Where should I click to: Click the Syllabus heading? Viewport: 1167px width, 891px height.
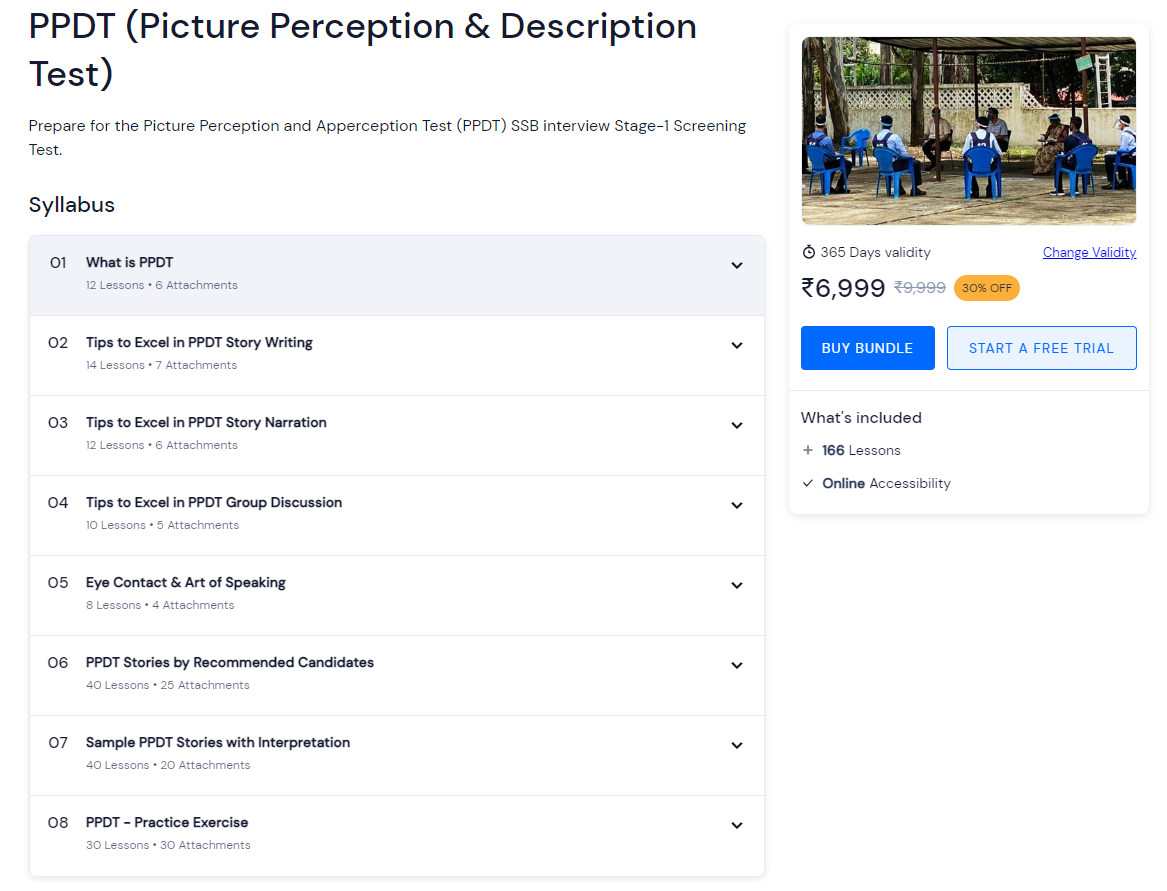coord(71,205)
